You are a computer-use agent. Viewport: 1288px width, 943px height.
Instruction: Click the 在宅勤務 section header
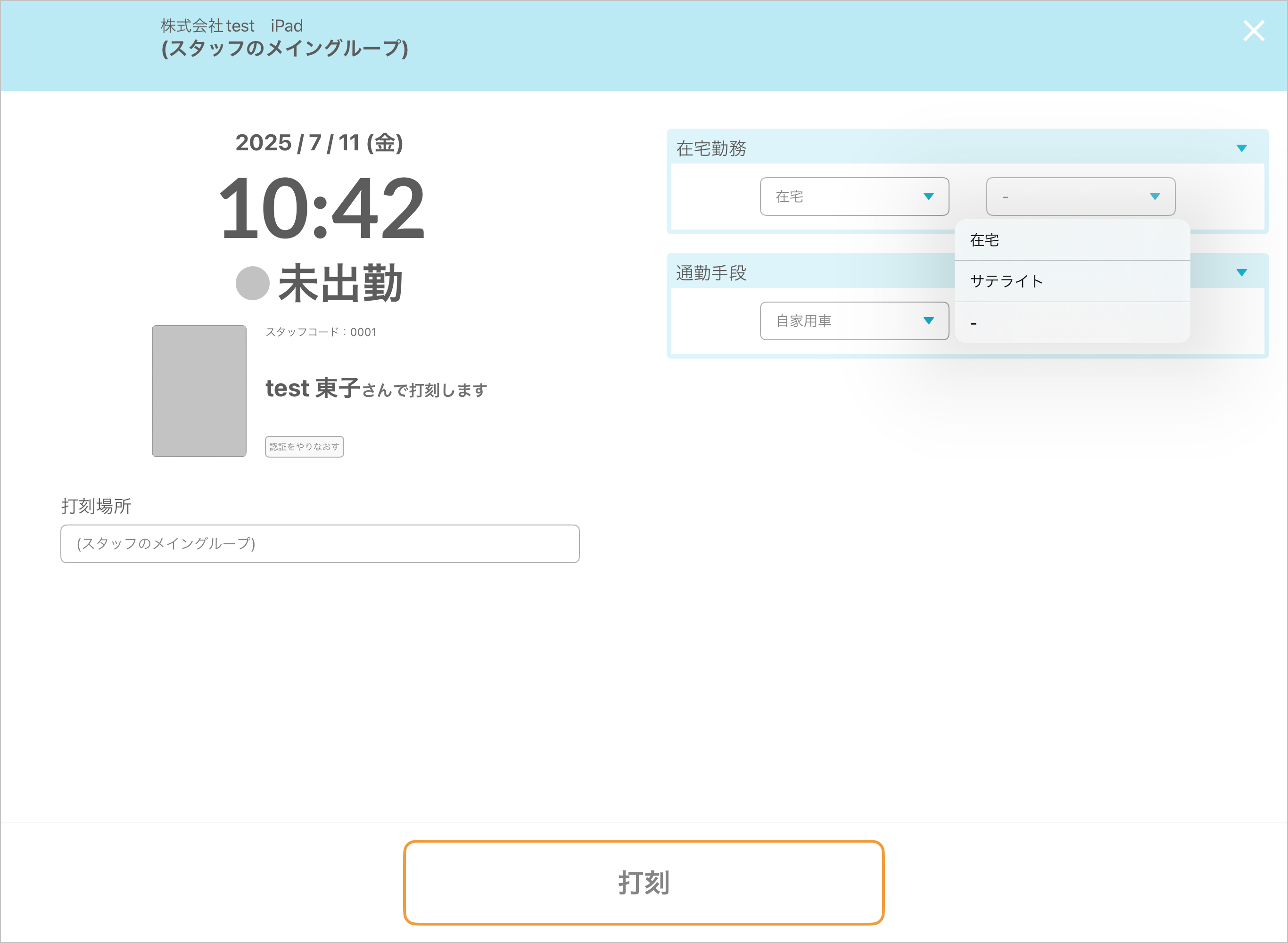pyautogui.click(x=967, y=148)
